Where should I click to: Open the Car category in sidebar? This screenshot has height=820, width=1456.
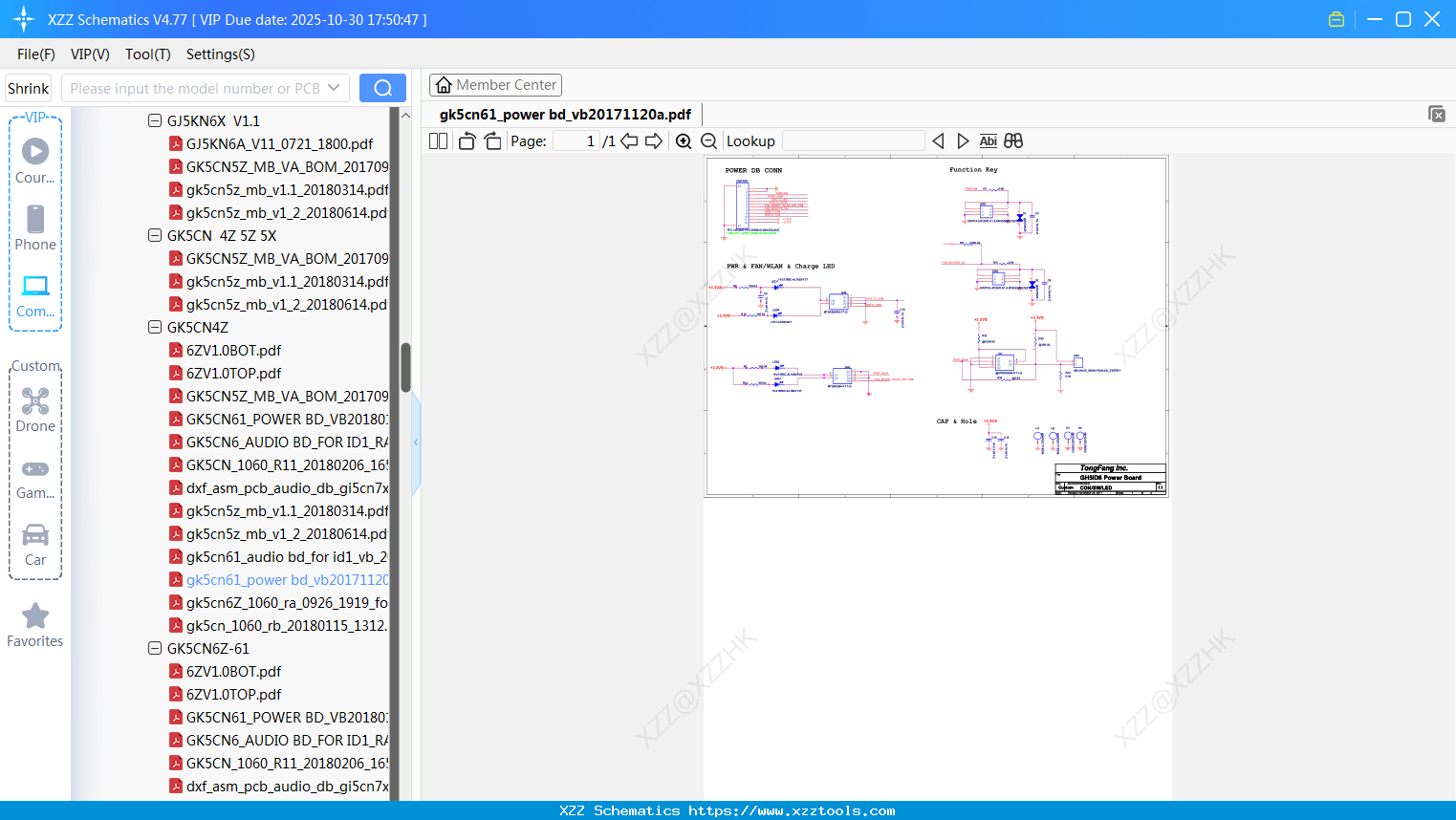[x=35, y=545]
